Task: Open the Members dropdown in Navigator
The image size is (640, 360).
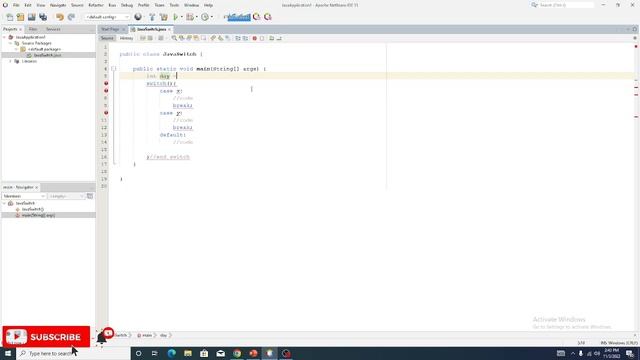Action: click(x=24, y=196)
